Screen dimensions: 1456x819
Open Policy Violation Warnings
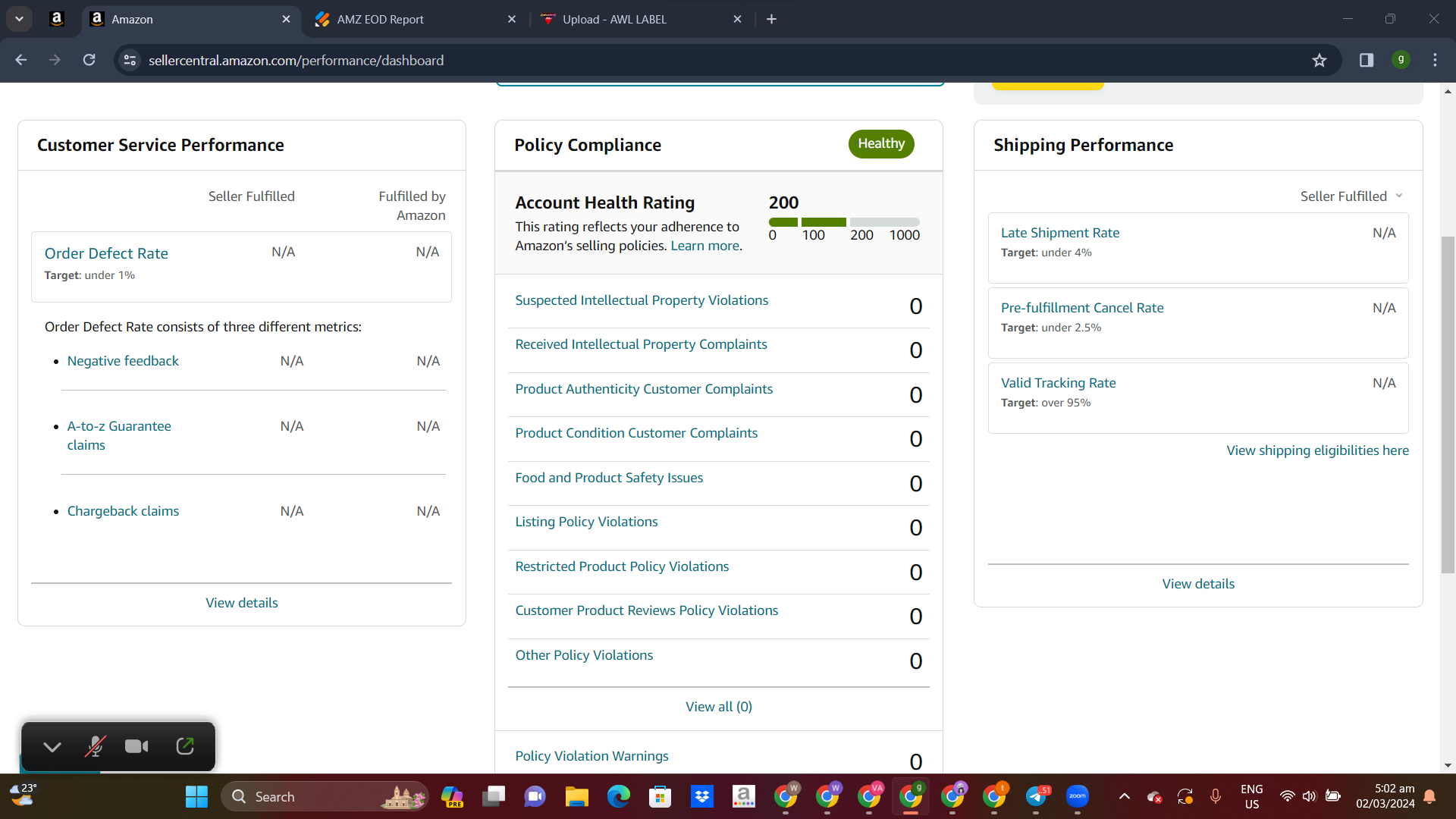(x=591, y=756)
